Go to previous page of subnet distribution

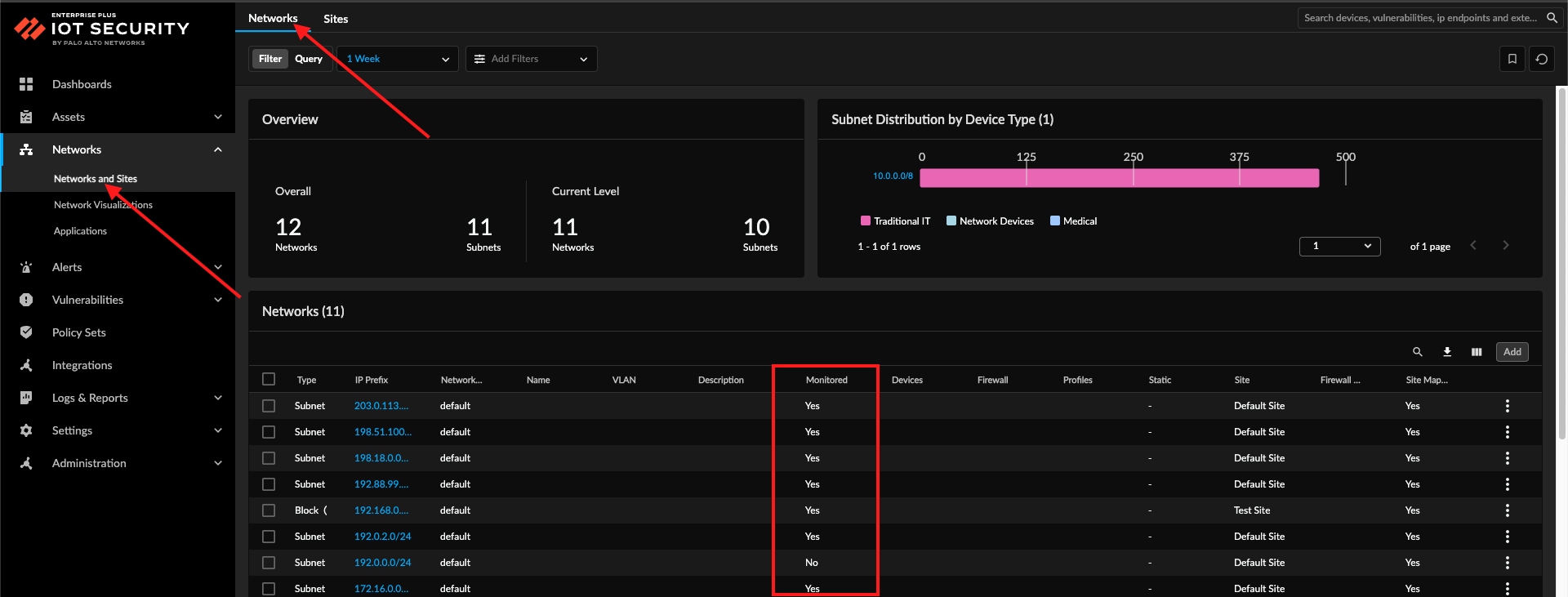click(x=1473, y=245)
